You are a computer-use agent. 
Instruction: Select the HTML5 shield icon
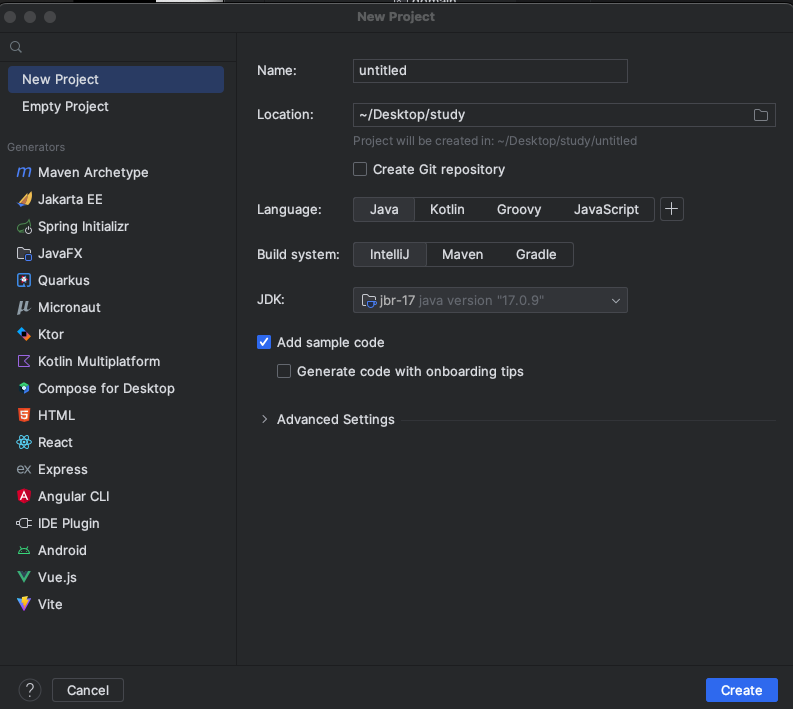tap(24, 415)
